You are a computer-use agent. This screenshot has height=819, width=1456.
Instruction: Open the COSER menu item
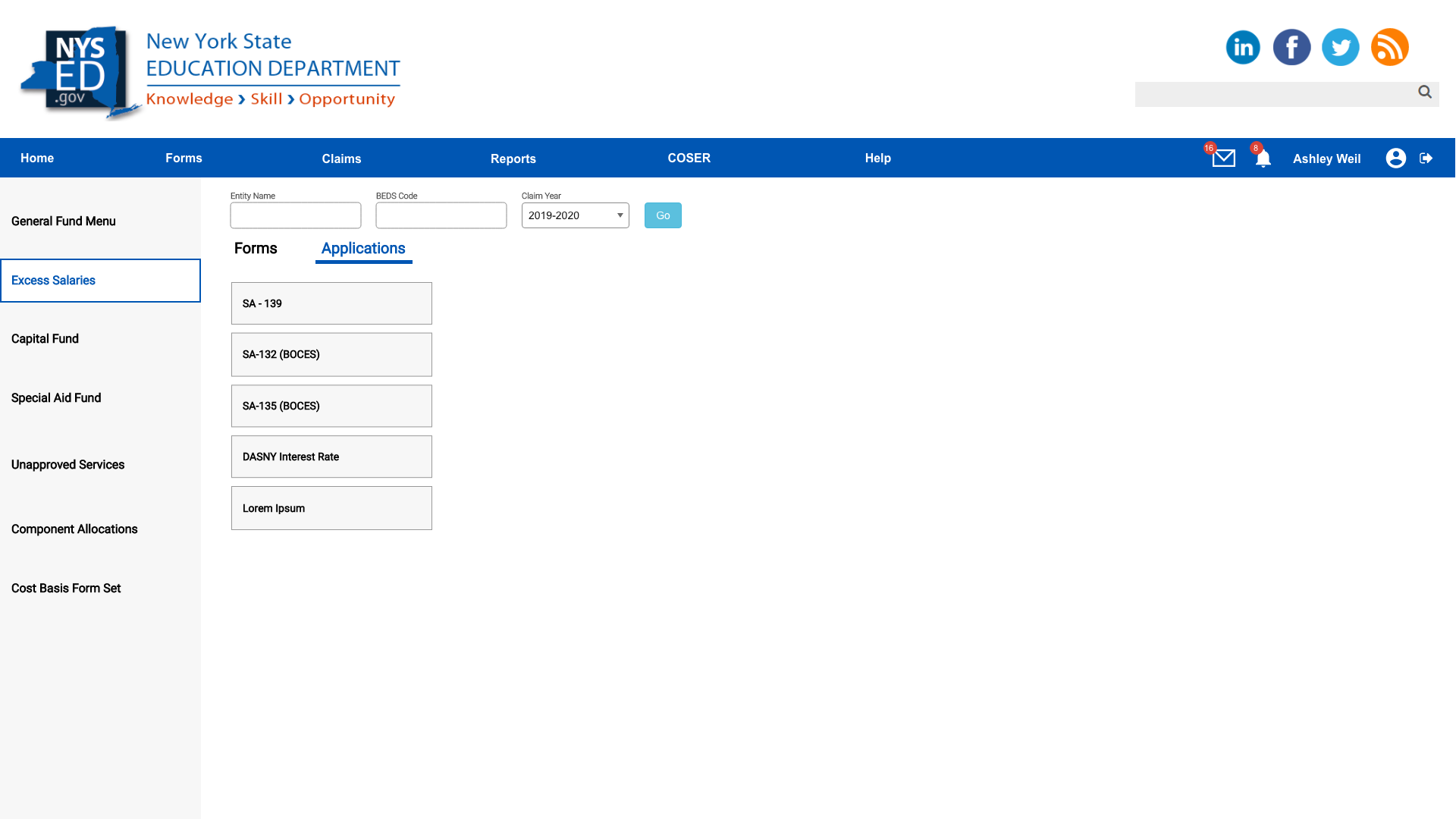click(x=689, y=158)
